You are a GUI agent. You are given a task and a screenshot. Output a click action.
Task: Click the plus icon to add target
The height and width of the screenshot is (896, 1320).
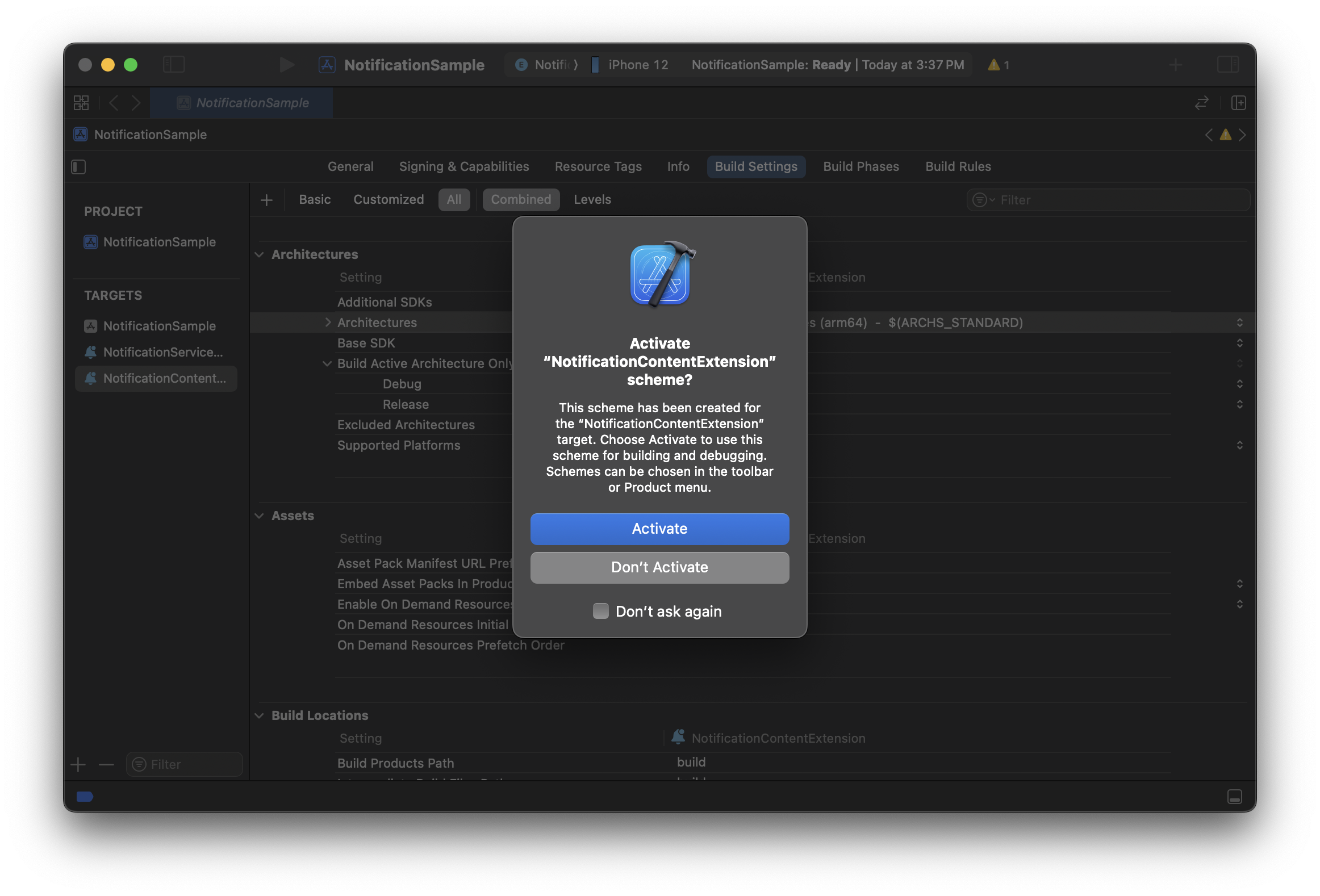(x=78, y=765)
